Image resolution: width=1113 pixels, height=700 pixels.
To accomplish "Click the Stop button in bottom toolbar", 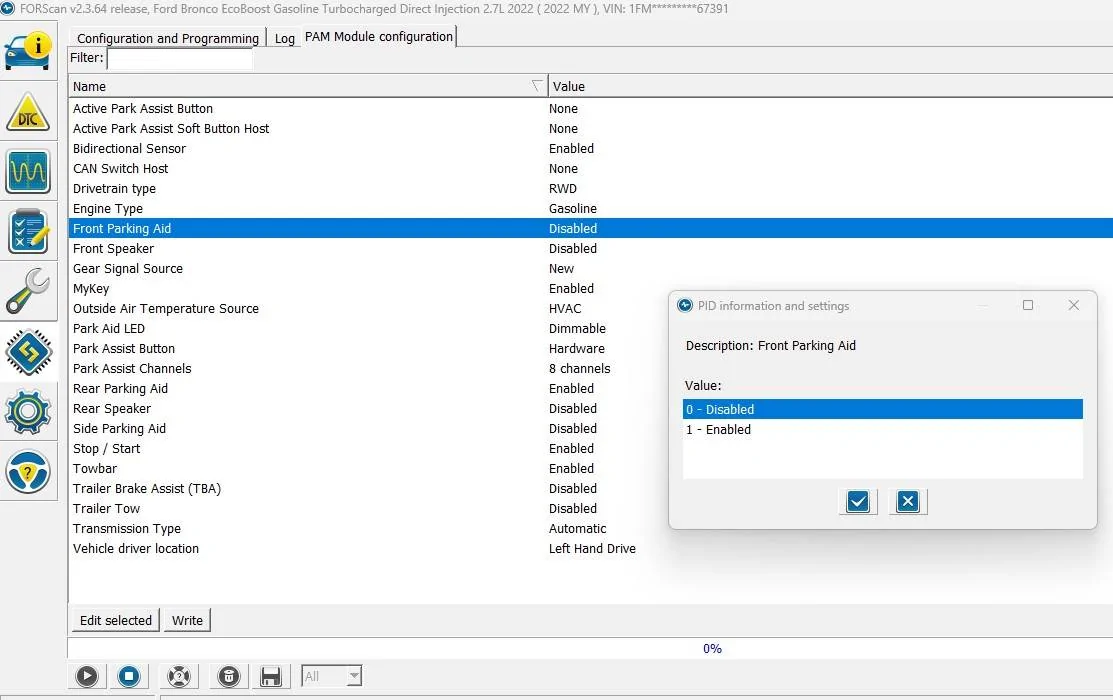I will pos(128,676).
